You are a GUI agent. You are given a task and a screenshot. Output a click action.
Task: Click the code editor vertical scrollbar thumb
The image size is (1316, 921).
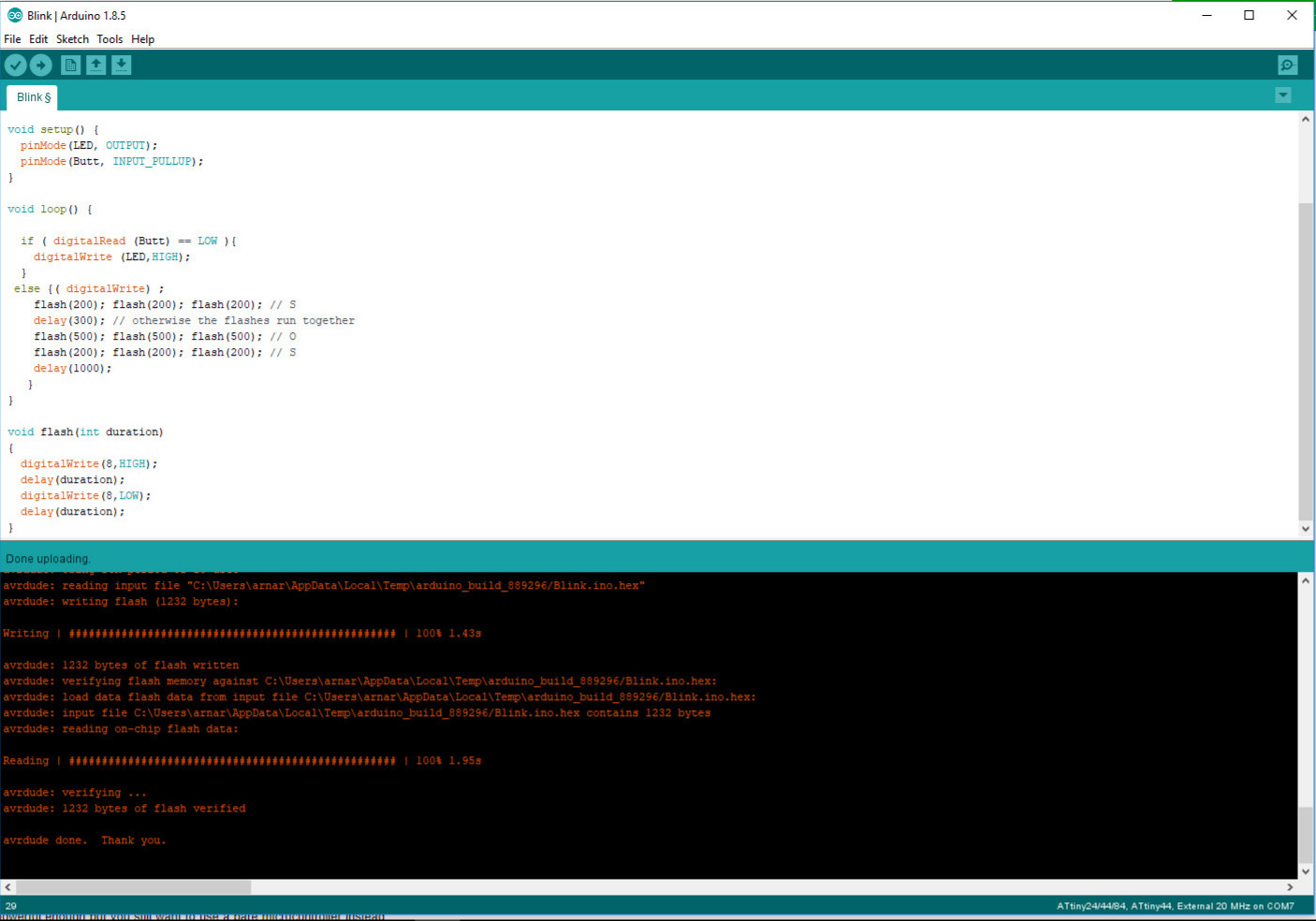coord(1306,360)
